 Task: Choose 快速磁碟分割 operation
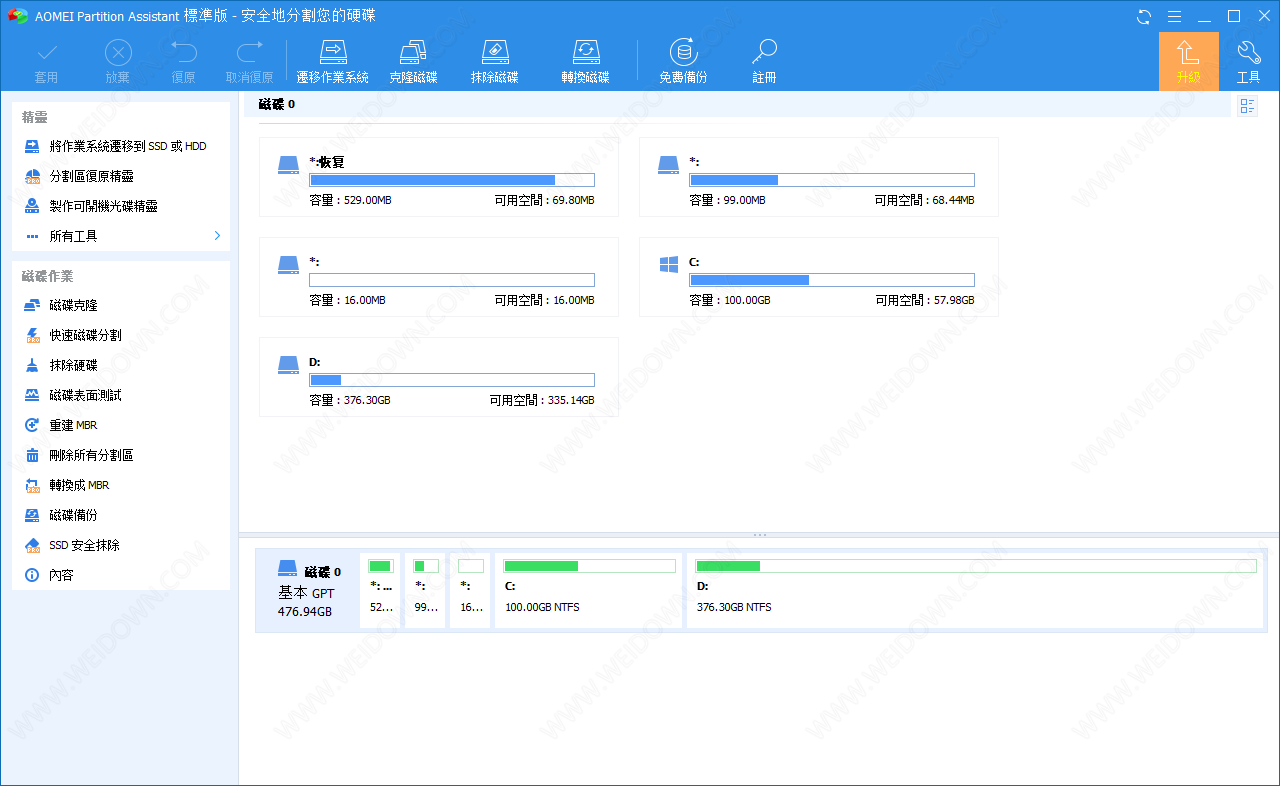121,335
